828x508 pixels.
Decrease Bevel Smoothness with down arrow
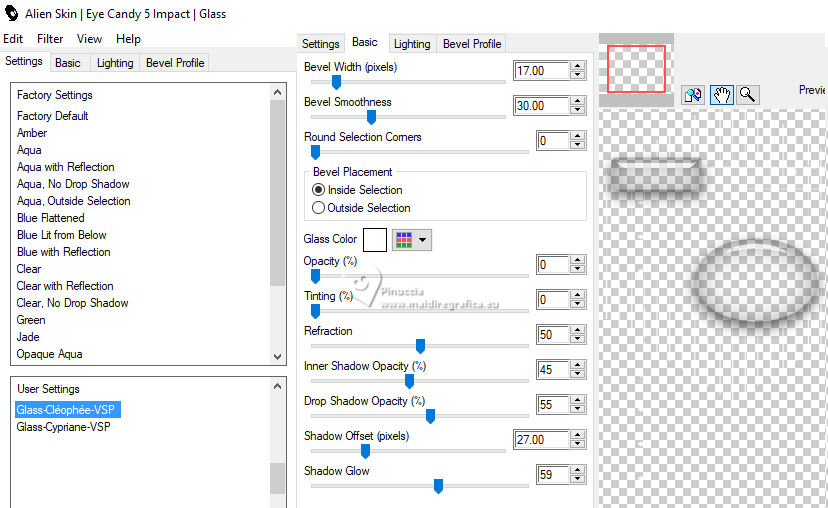578,110
